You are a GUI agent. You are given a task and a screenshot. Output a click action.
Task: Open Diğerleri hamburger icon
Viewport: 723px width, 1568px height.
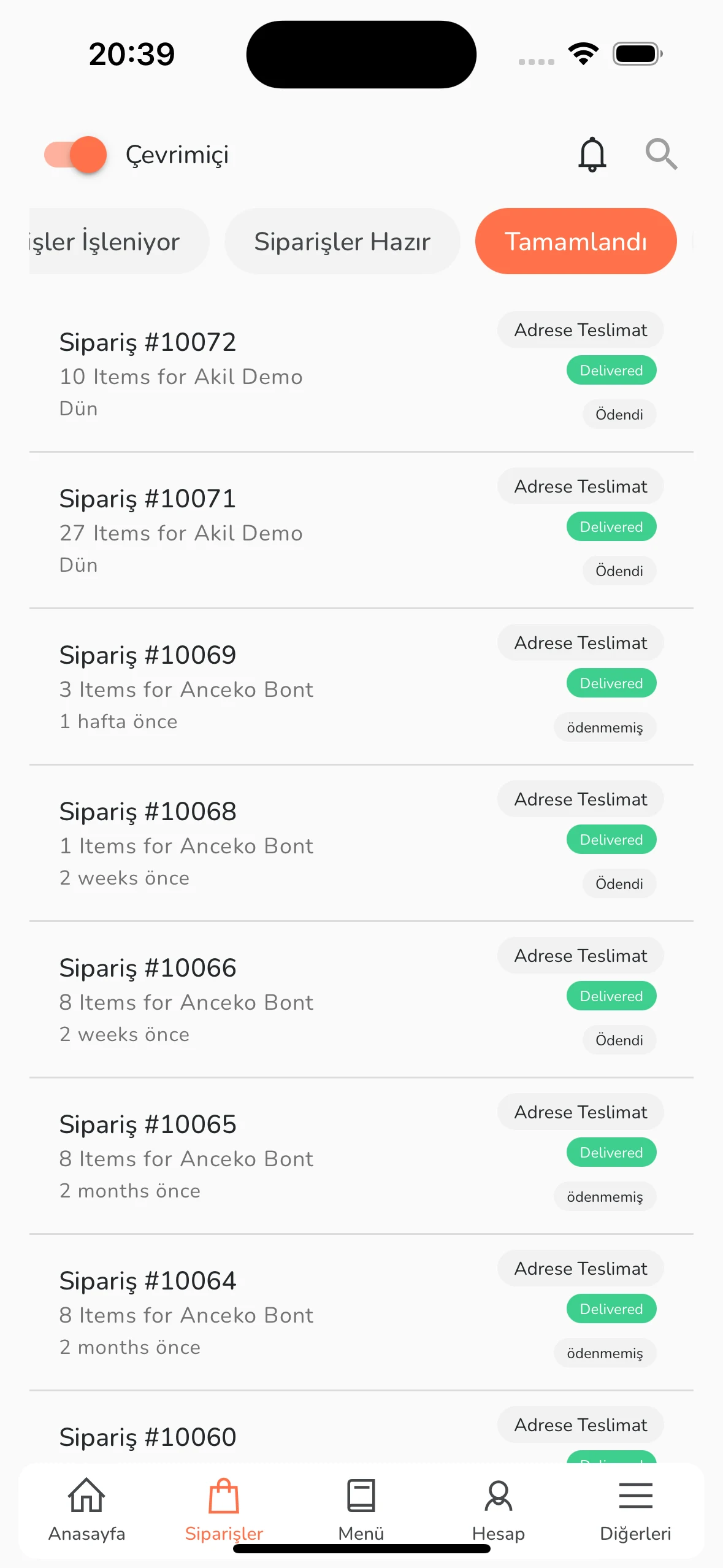[635, 1496]
